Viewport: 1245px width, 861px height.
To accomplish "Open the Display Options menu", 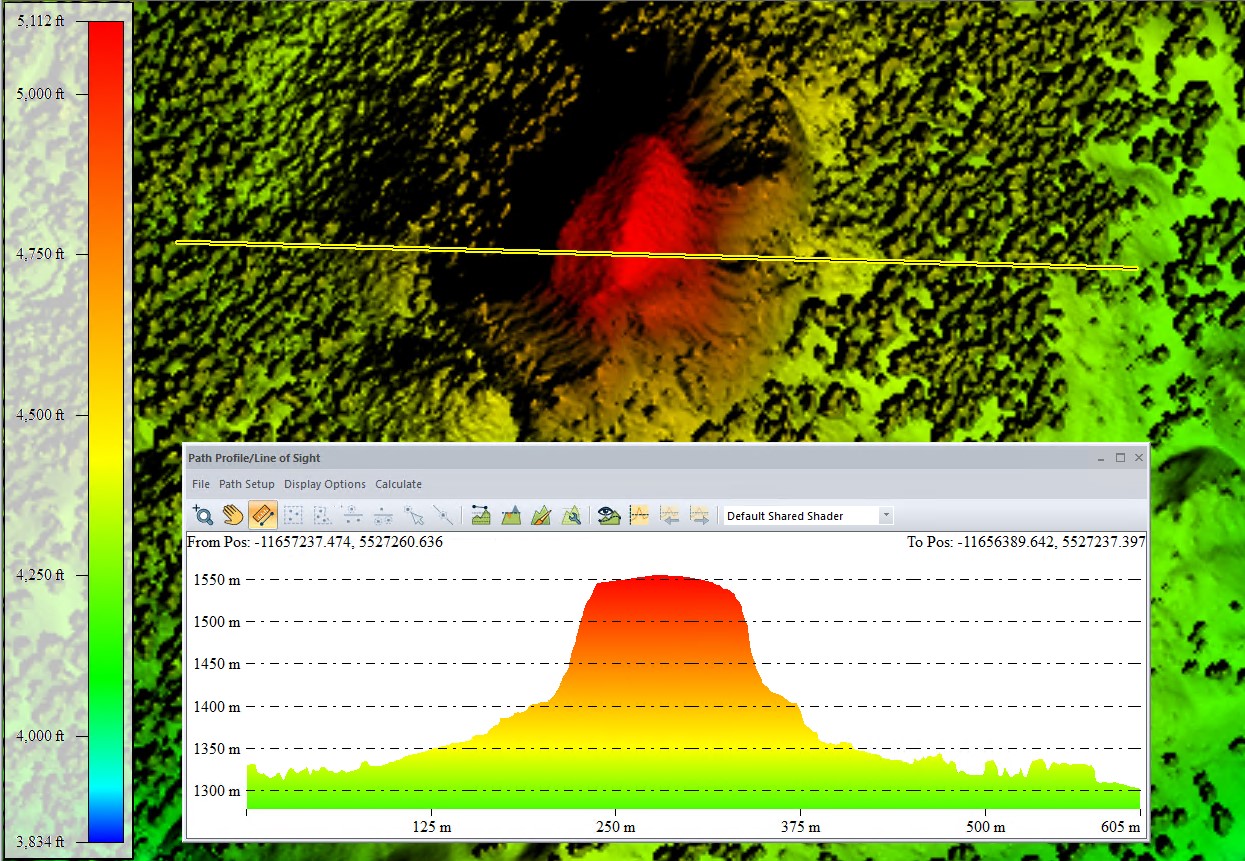I will [325, 484].
